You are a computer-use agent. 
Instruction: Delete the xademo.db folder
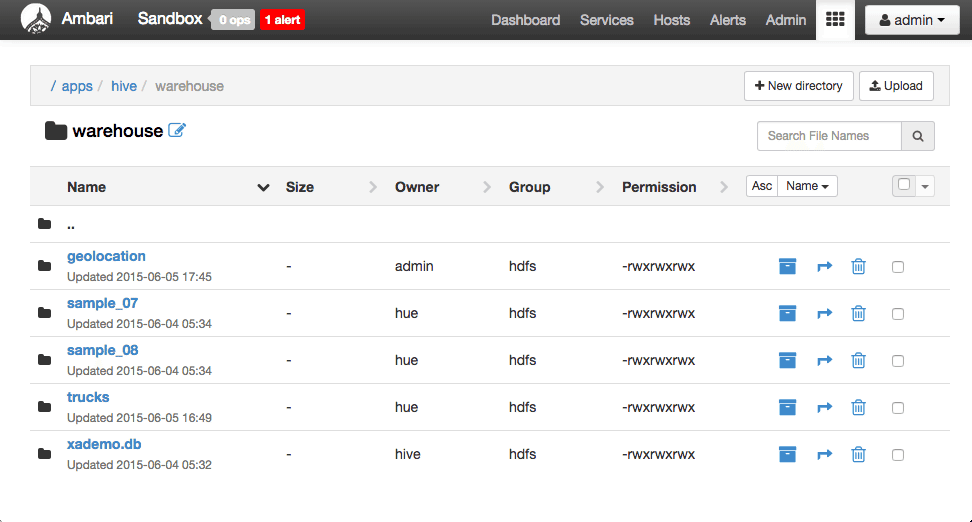pos(859,454)
